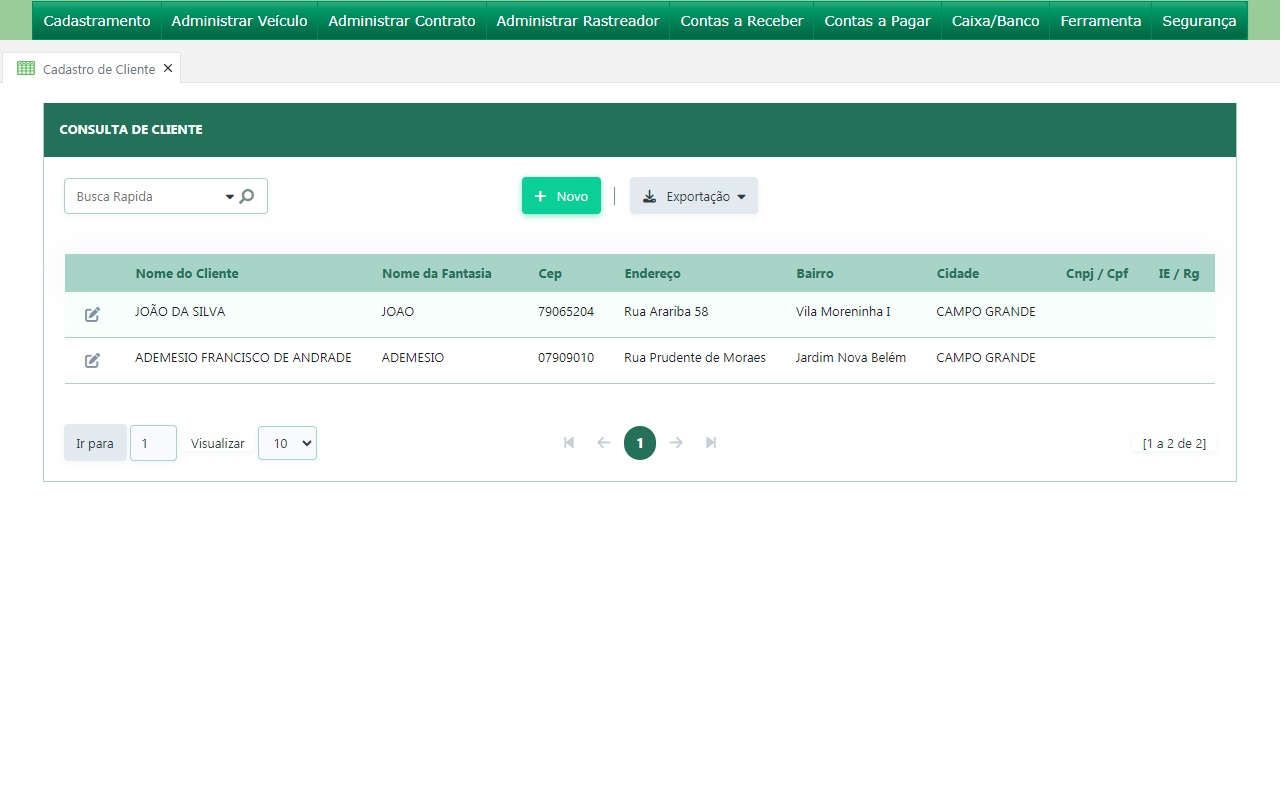1285x800 pixels.
Task: Sort by the Nome do Cliente column header
Action: click(187, 273)
